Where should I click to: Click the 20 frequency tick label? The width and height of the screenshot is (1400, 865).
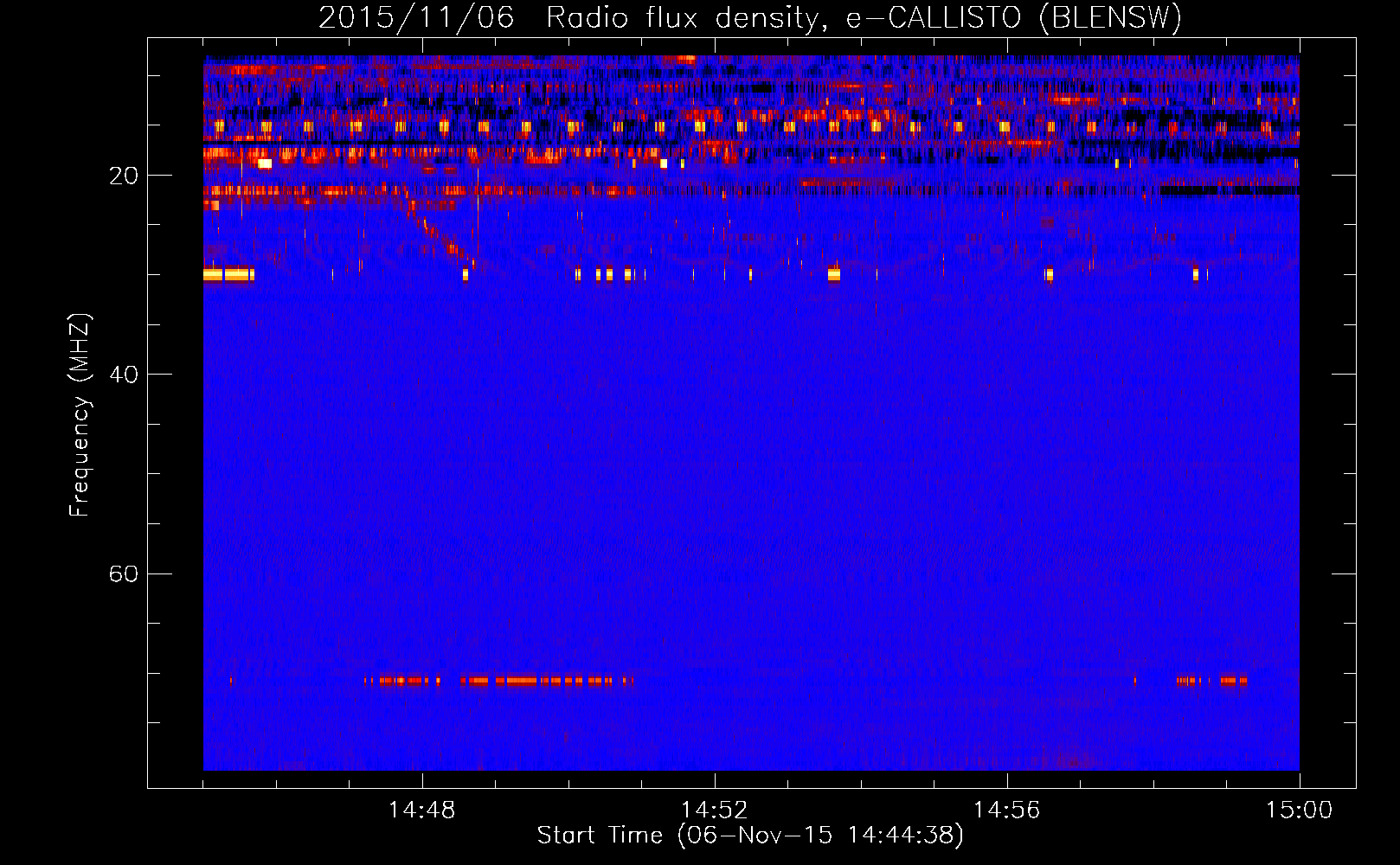123,176
